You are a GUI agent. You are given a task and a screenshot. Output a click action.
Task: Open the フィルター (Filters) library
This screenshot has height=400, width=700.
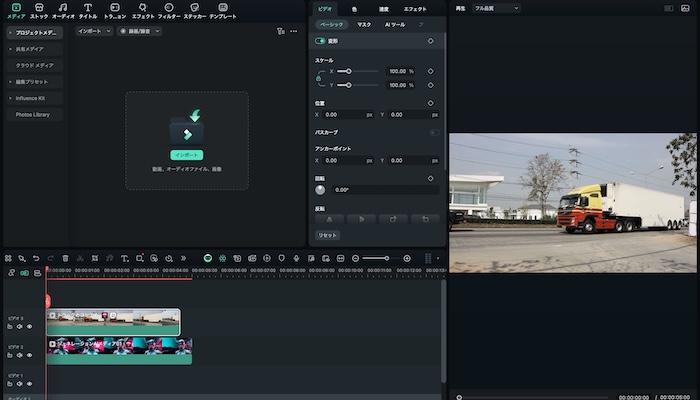168,11
